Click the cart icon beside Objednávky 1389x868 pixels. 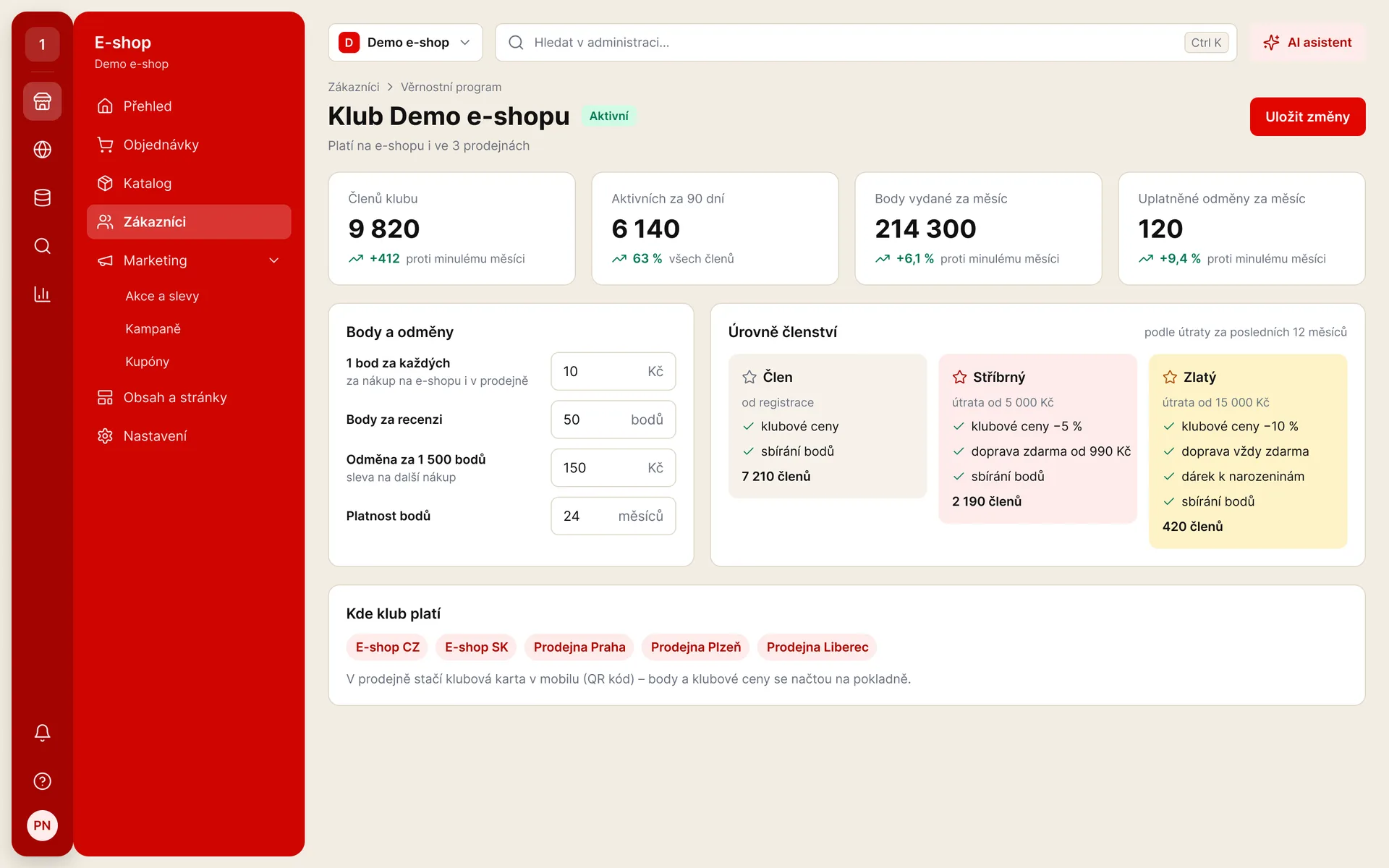click(105, 145)
